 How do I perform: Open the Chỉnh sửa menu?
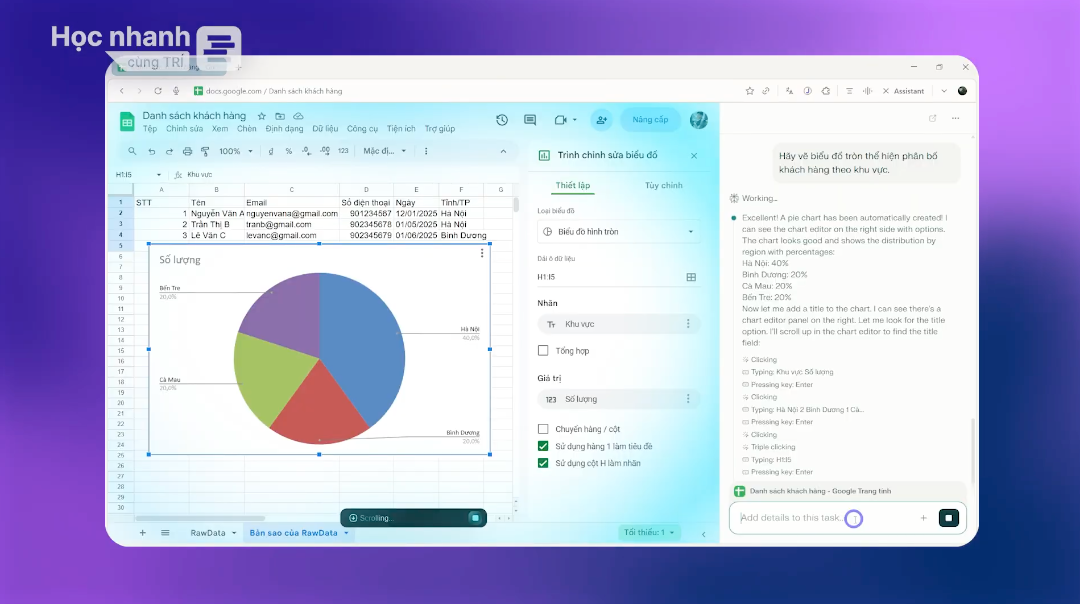184,129
